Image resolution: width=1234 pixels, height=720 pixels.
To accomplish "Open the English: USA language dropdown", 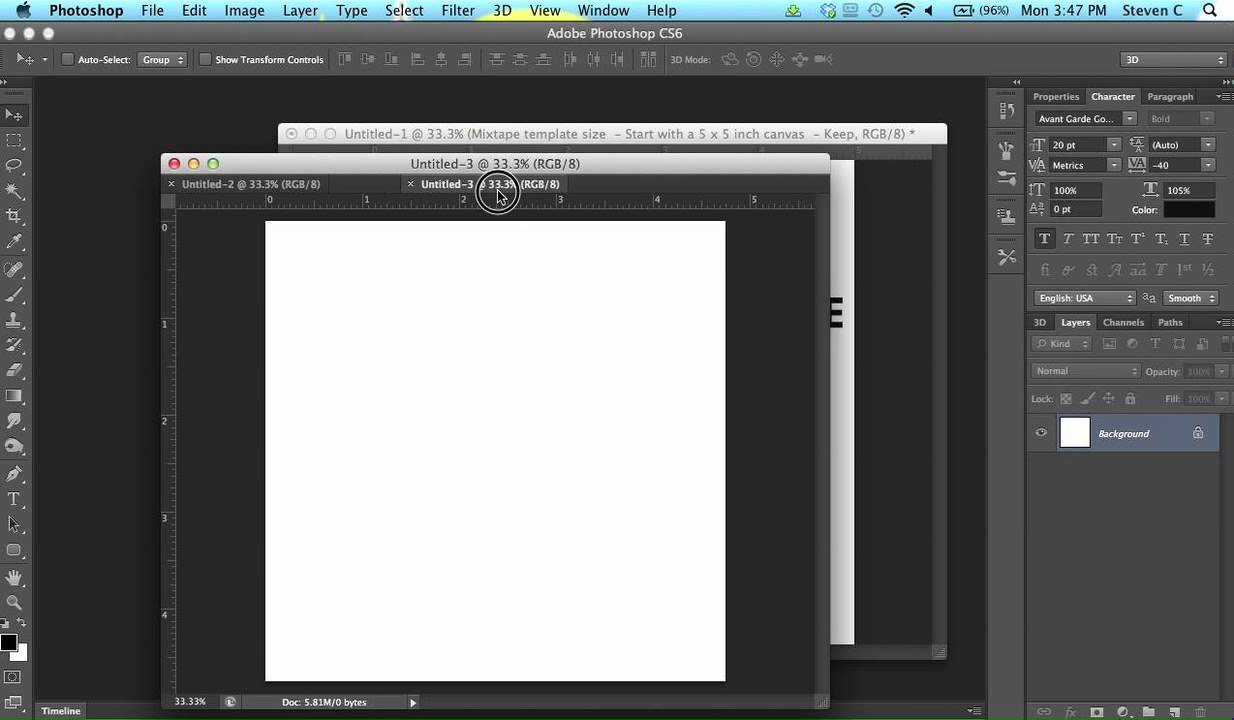I will click(x=1086, y=298).
